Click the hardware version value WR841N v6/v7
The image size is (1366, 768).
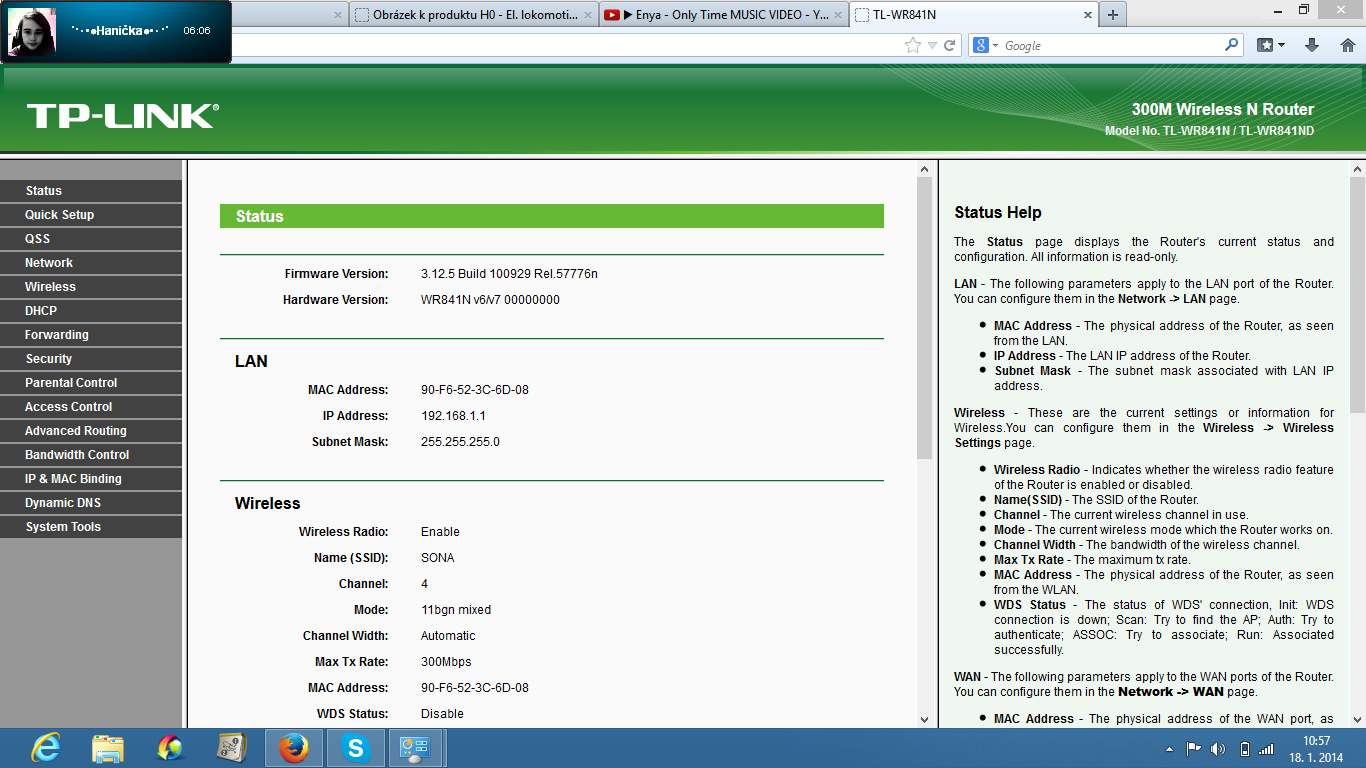coord(490,300)
